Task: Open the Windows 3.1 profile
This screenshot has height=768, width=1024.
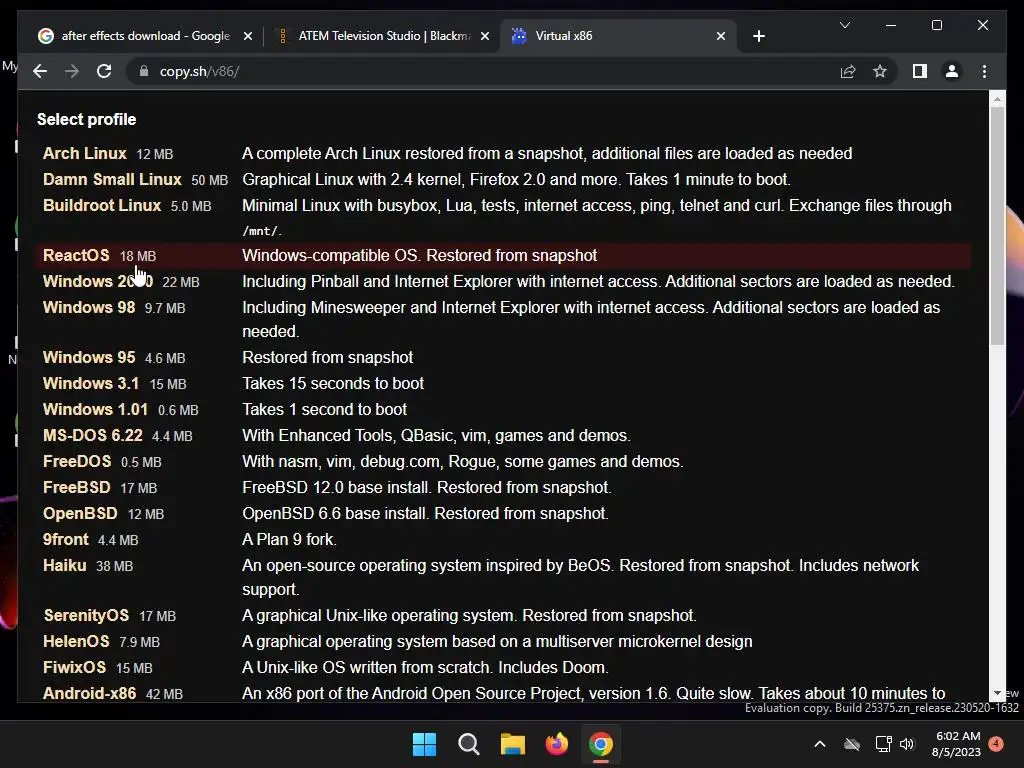Action: coord(91,383)
